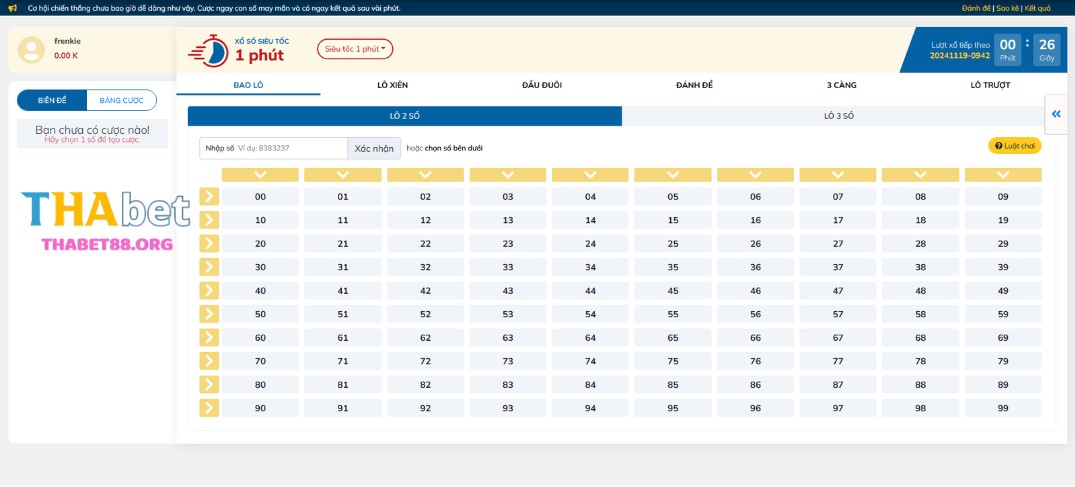The height and width of the screenshot is (487, 1075).
Task: Select entire row starting with 90
Action: [209, 408]
